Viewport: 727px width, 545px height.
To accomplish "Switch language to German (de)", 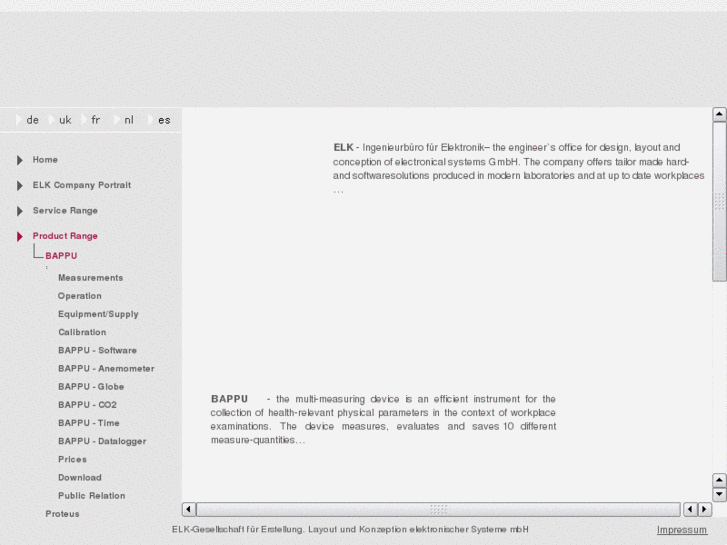I will [x=32, y=120].
